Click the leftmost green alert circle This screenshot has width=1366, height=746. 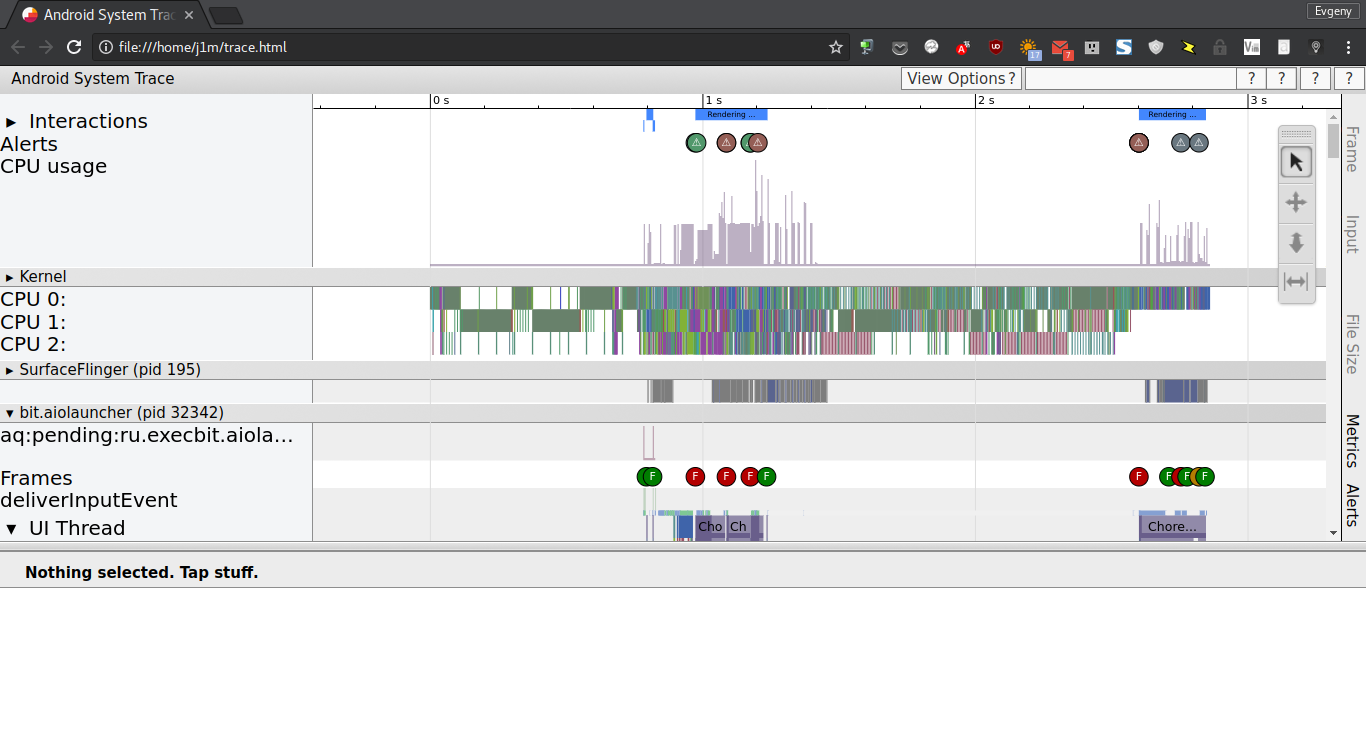coord(696,143)
